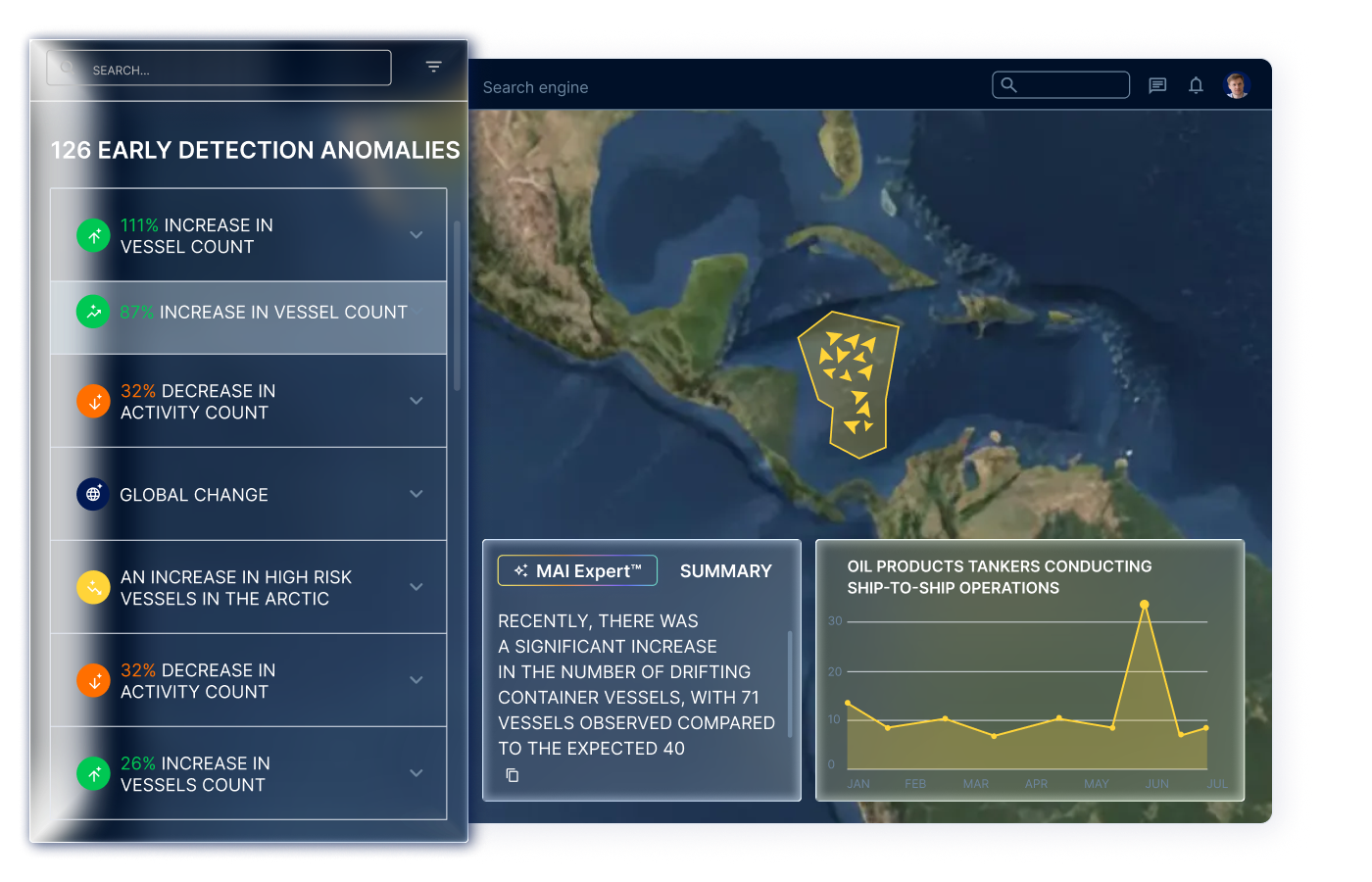Click the June peak point on the chart
The height and width of the screenshot is (882, 1372).
point(1144,605)
